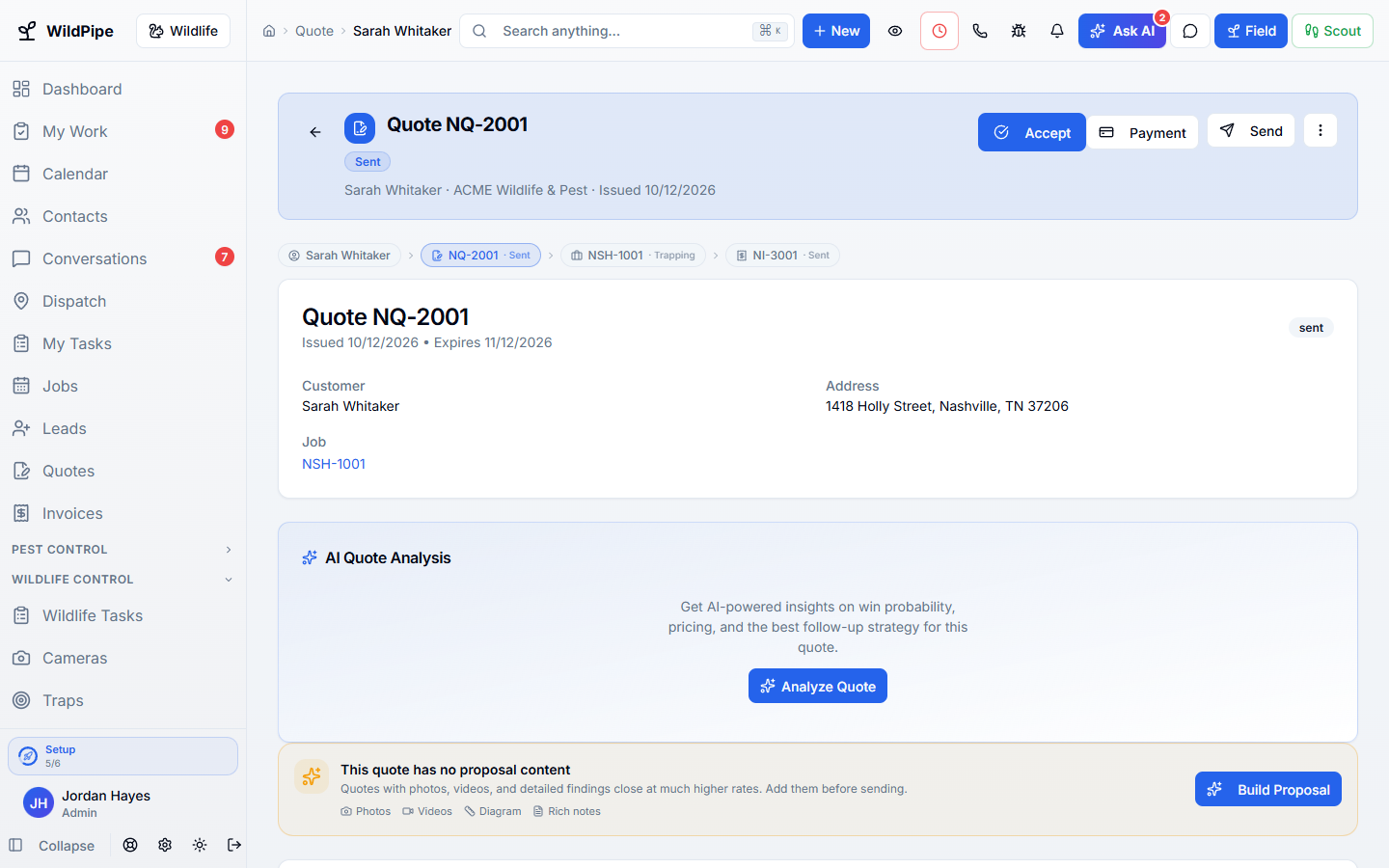
Task: Click the home icon in breadcrumb
Action: point(269,31)
